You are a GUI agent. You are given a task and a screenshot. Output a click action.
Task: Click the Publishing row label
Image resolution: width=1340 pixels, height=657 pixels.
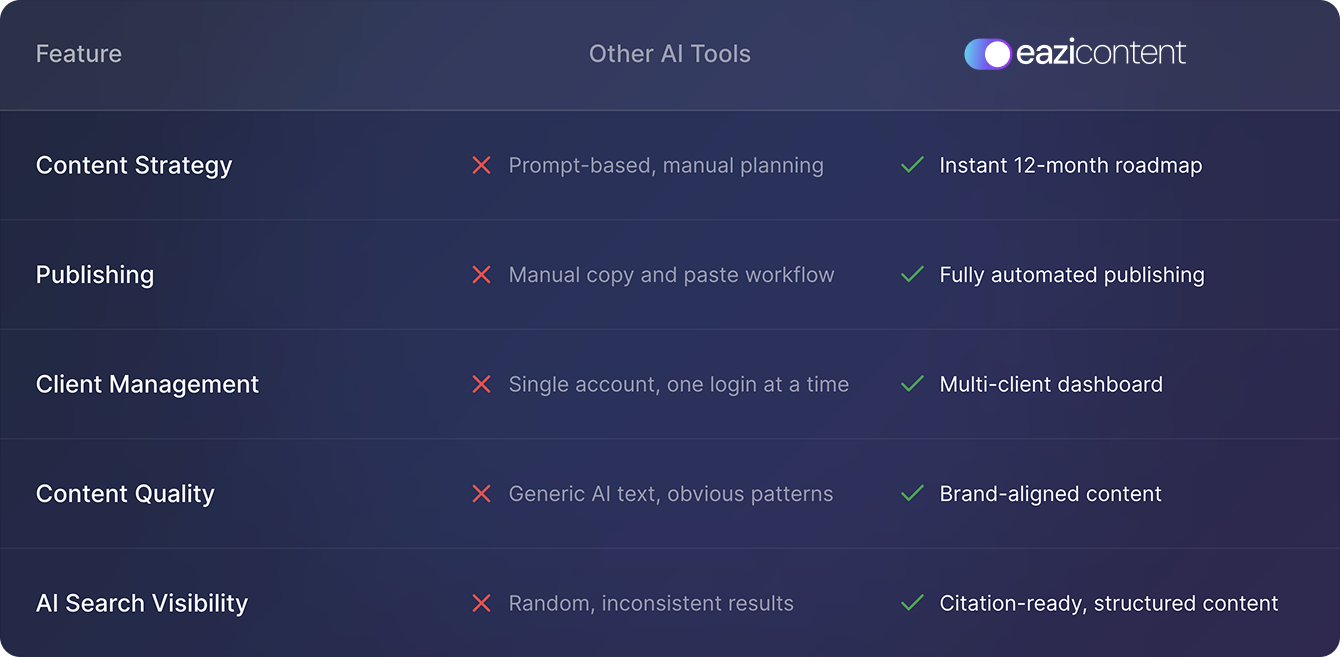pyautogui.click(x=95, y=275)
